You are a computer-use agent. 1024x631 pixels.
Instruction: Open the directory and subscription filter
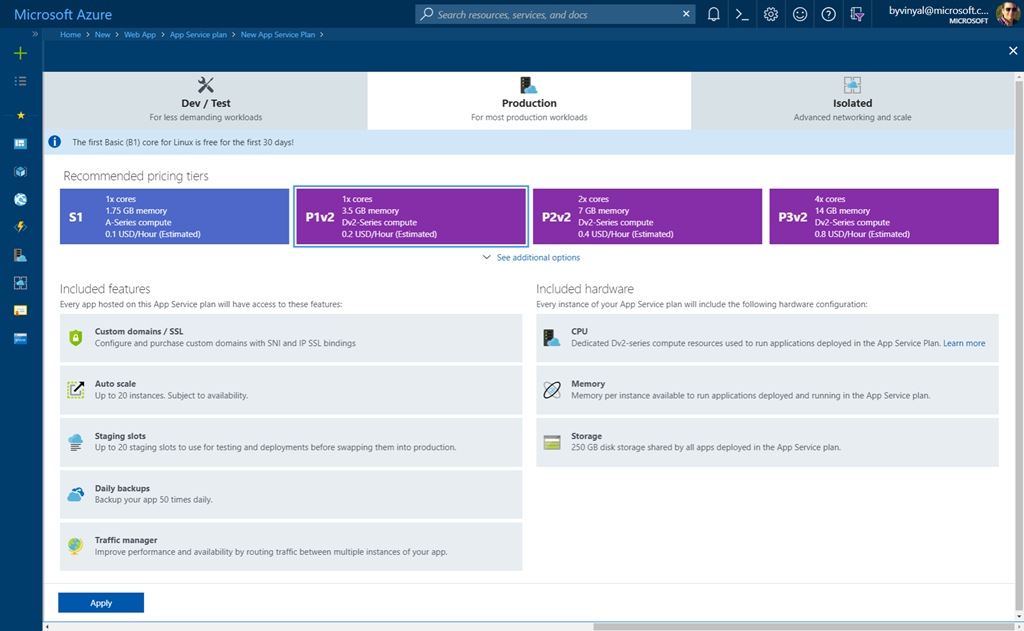point(857,14)
